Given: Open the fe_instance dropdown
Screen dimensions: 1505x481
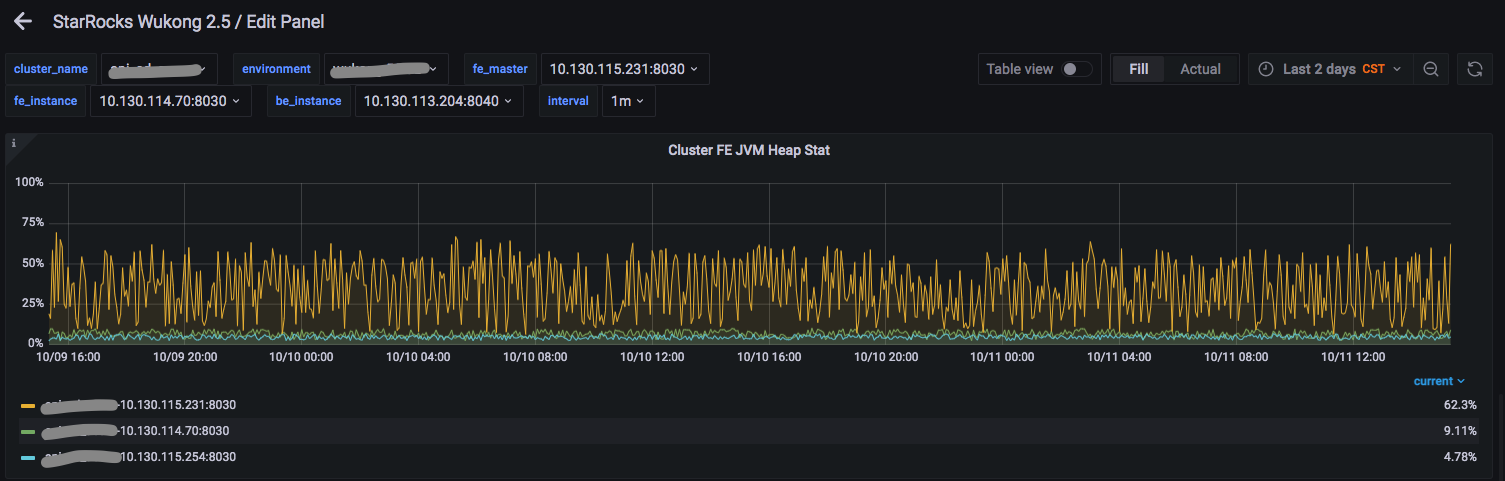Looking at the screenshot, I should [170, 101].
